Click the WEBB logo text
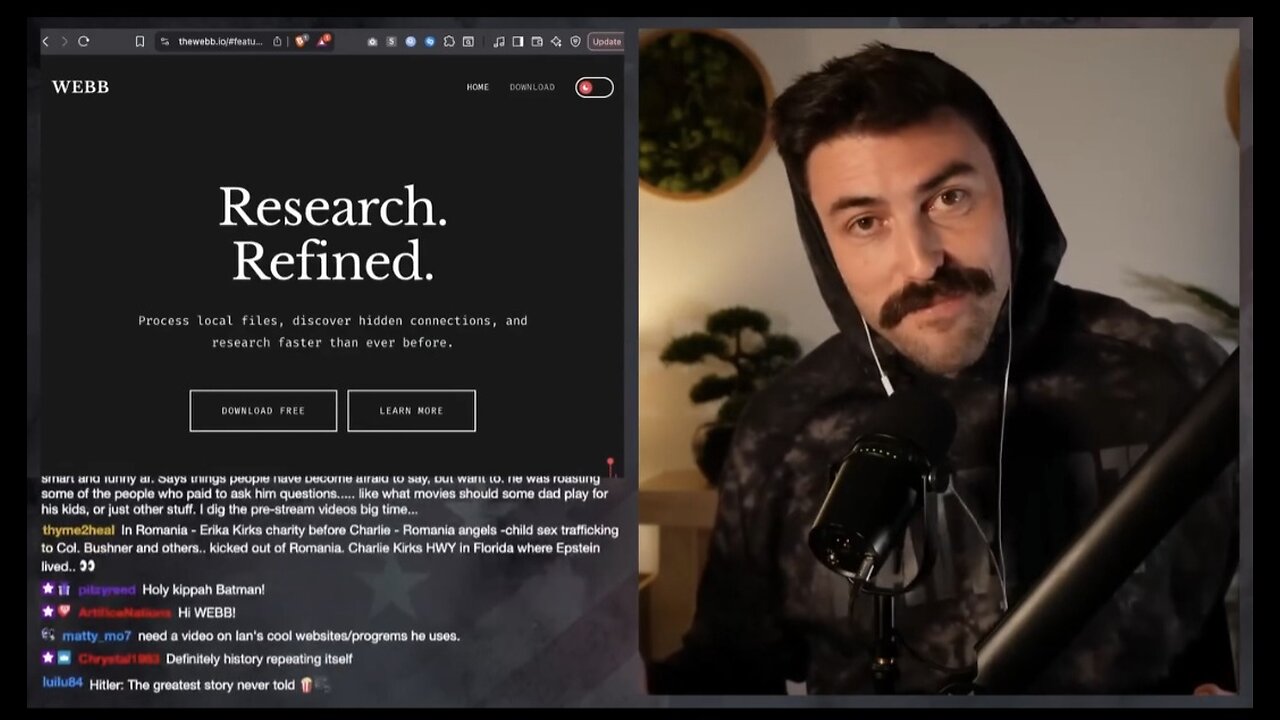The image size is (1280, 720). [80, 87]
